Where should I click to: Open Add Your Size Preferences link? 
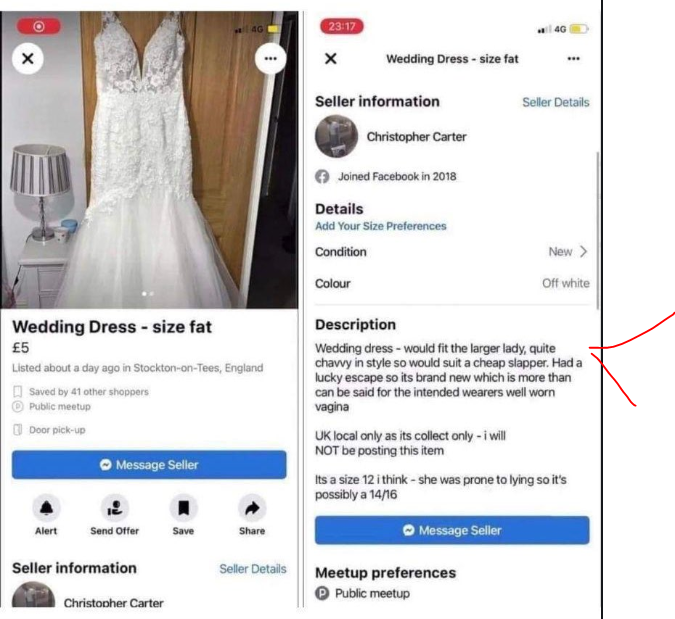click(381, 226)
